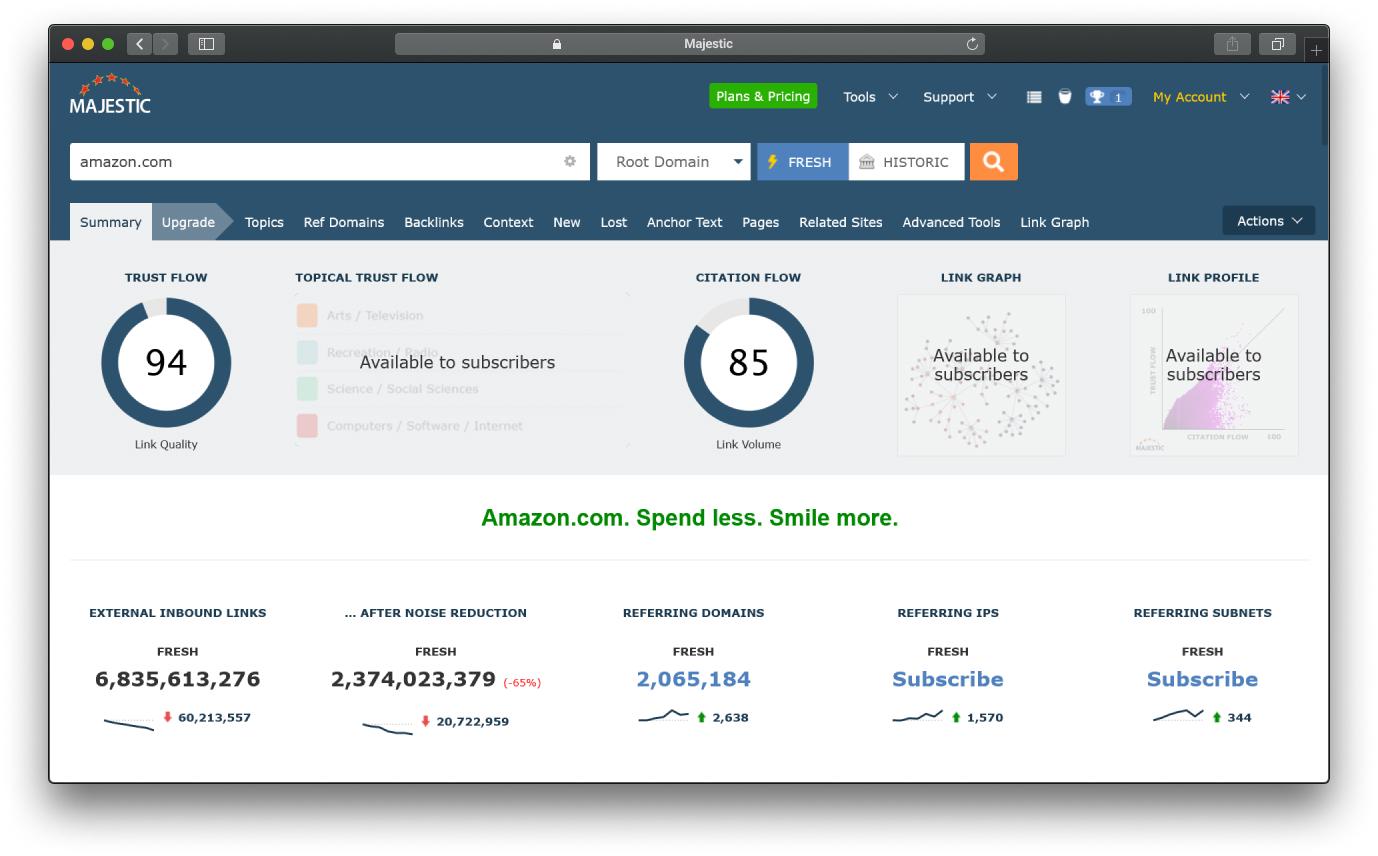Open the Root Domain dropdown
The height and width of the screenshot is (856, 1378).
point(674,162)
